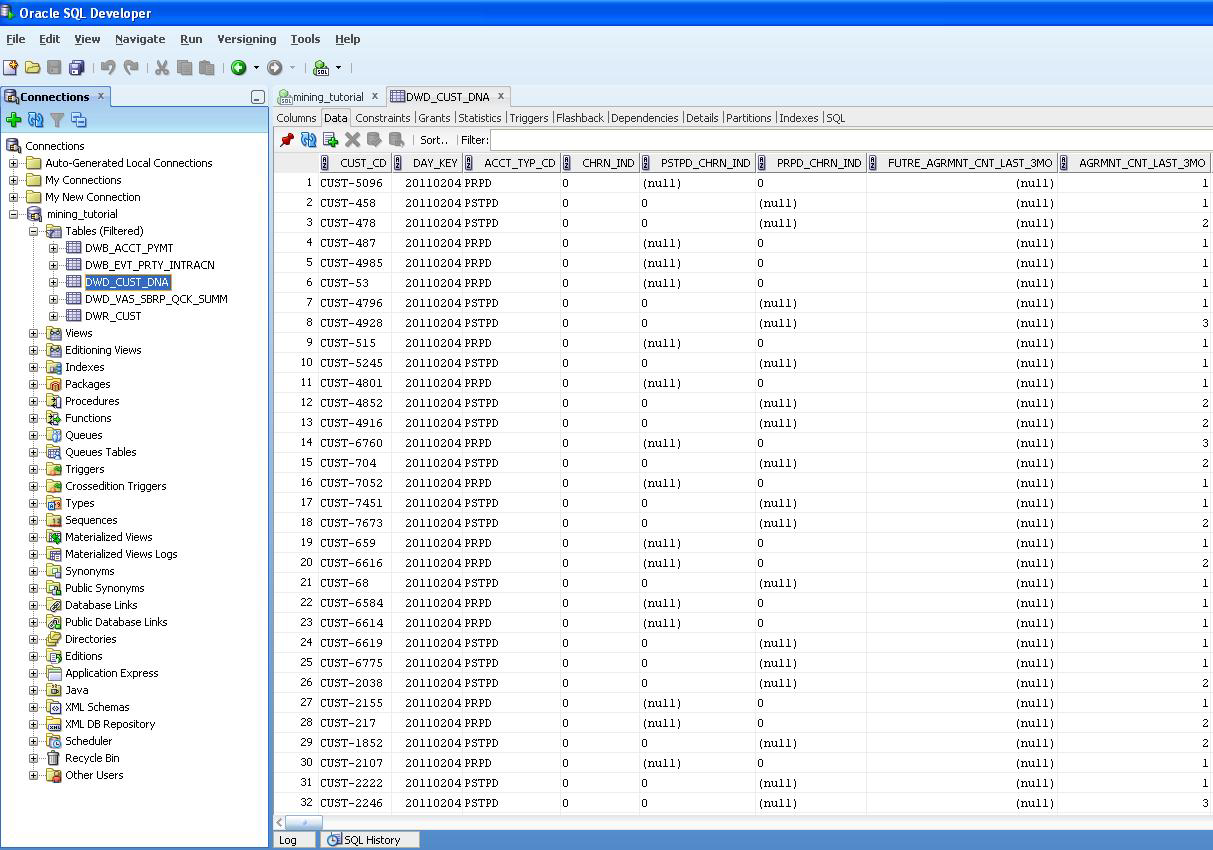Viewport: 1213px width, 850px height.
Task: Apply filter using funnel icon in Connections
Action: tap(57, 120)
